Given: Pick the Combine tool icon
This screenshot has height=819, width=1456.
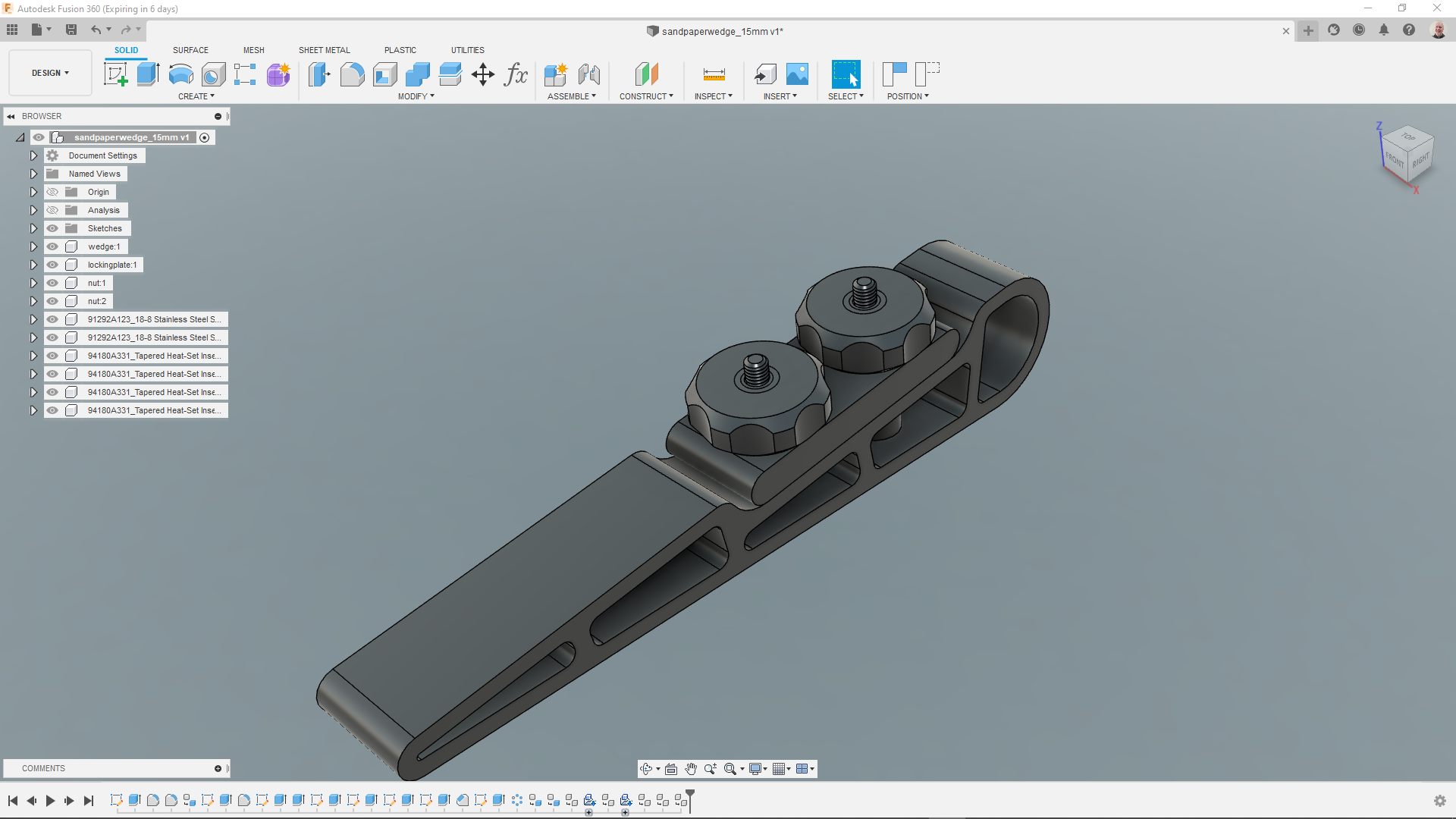Looking at the screenshot, I should coord(417,74).
